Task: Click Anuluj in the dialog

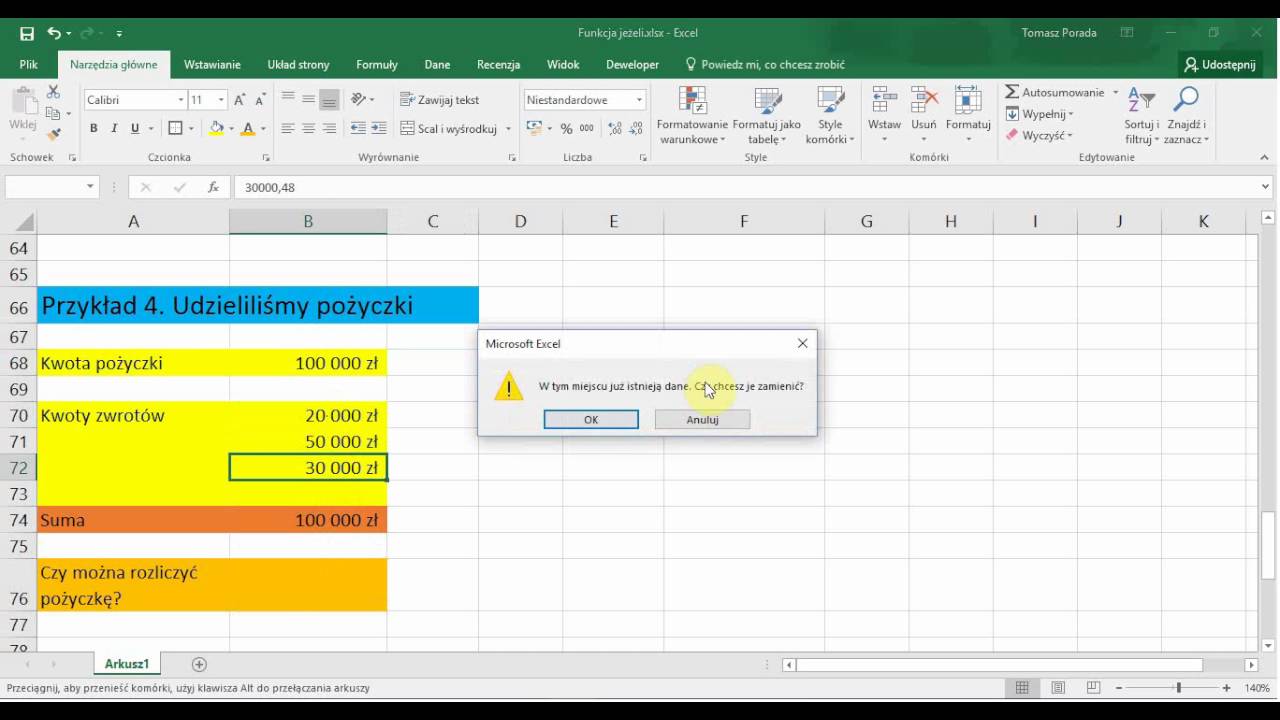Action: click(x=702, y=420)
